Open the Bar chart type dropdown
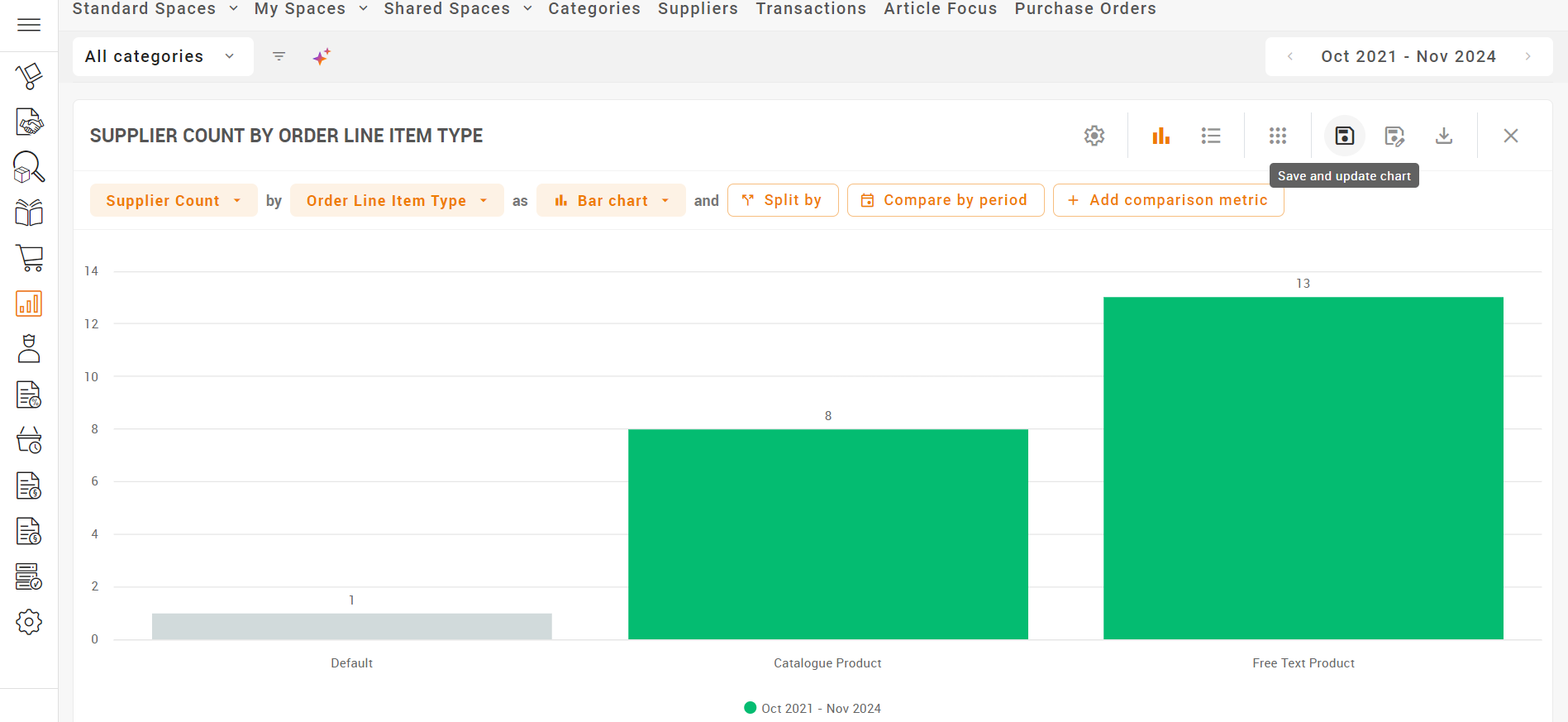Image resolution: width=1568 pixels, height=722 pixels. click(611, 200)
